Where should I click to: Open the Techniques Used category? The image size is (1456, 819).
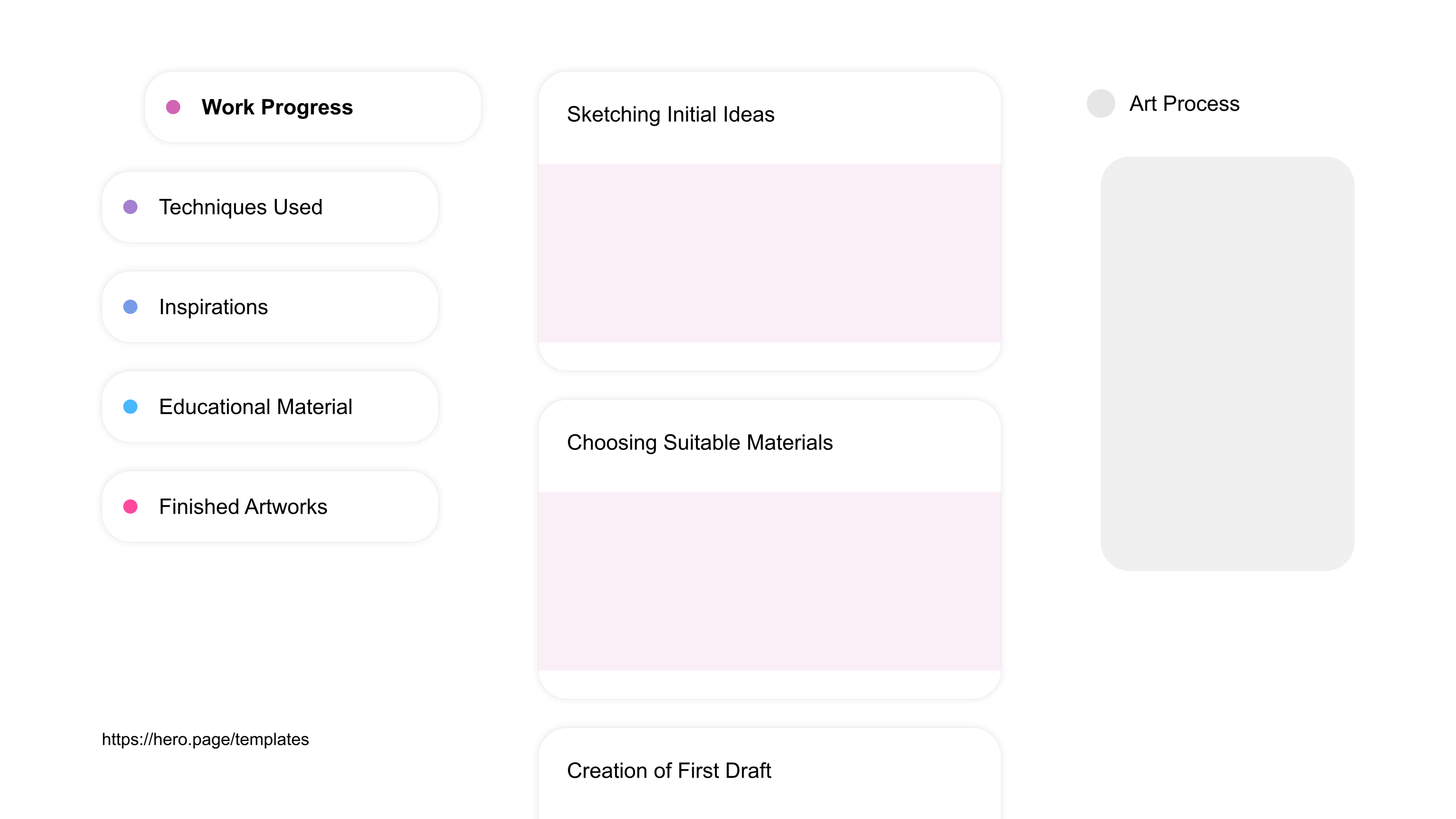270,207
